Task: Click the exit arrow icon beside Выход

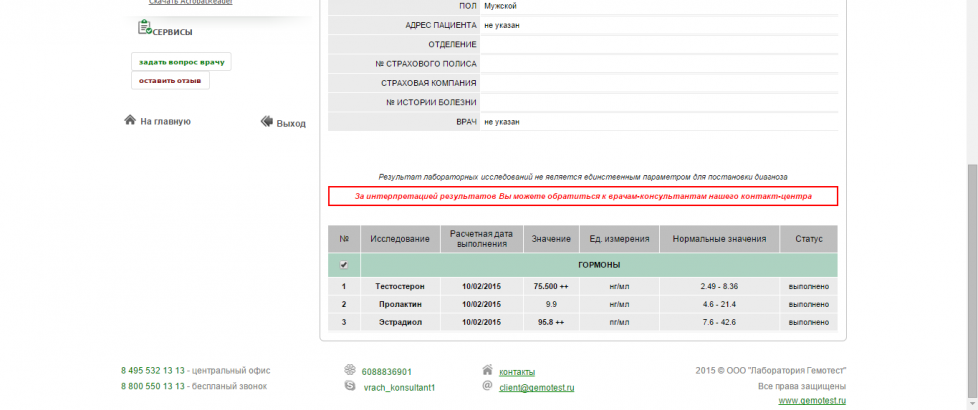Action: tap(267, 122)
